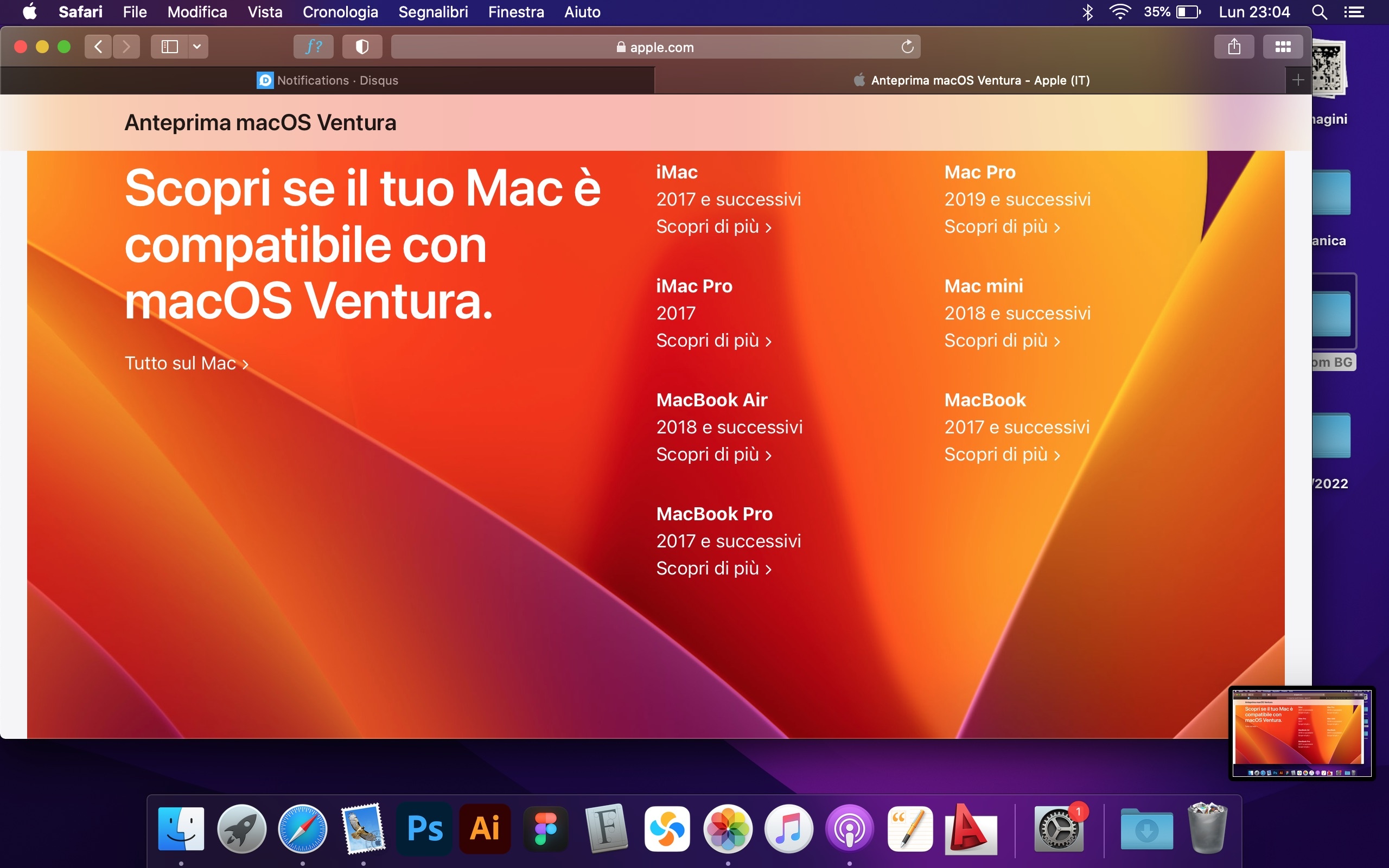Open the Share toolbar button
Image resolution: width=1389 pixels, height=868 pixels.
tap(1234, 47)
